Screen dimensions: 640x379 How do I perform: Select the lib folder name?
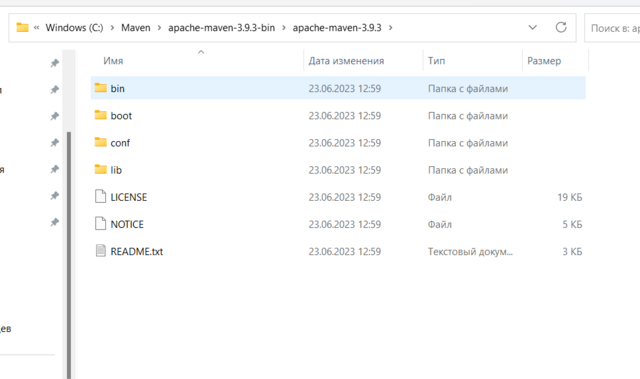[x=116, y=170]
